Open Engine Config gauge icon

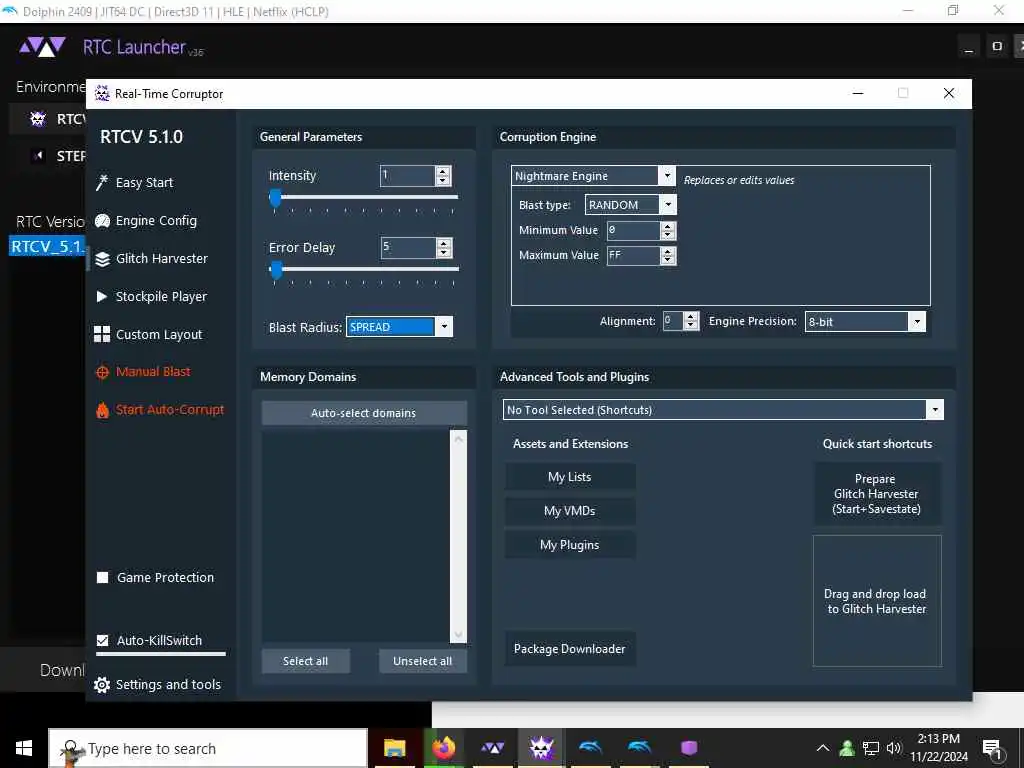(x=102, y=221)
